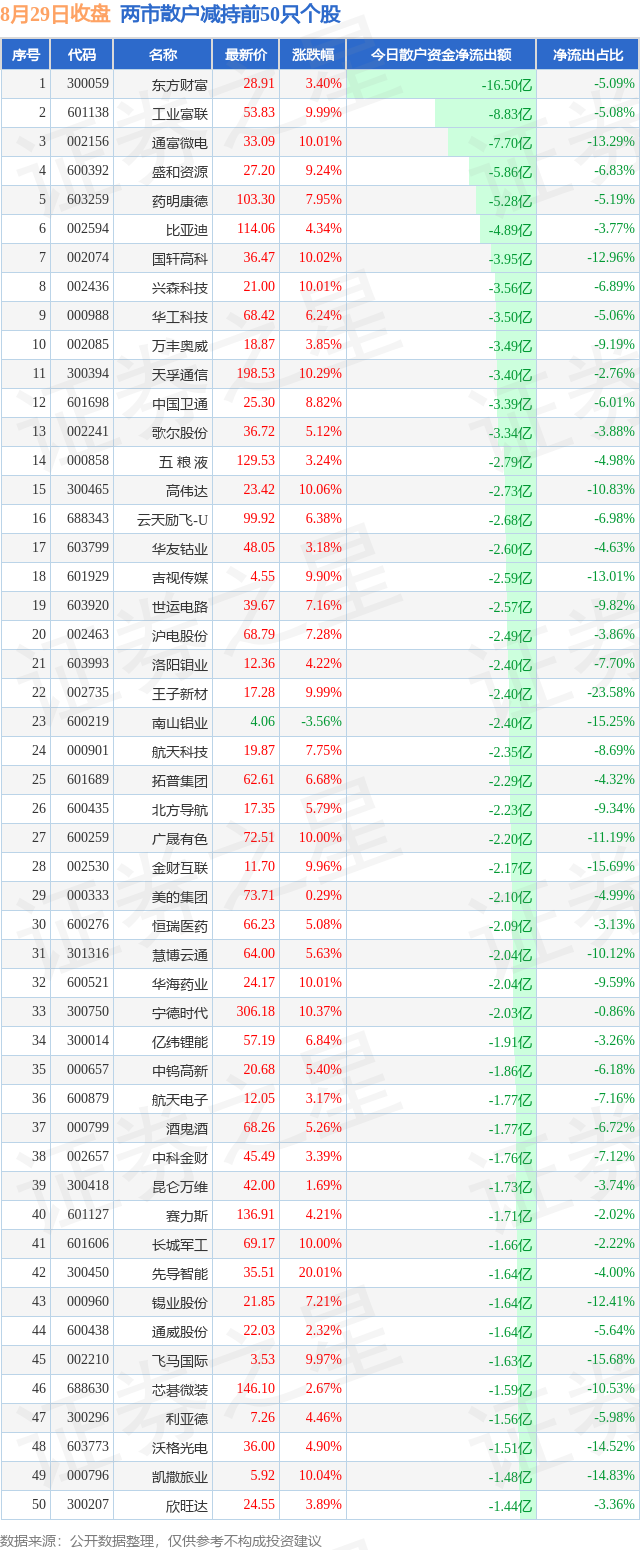Image resolution: width=640 pixels, height=1550 pixels.
Task: Select stock name 华工科技
Action: (180, 317)
